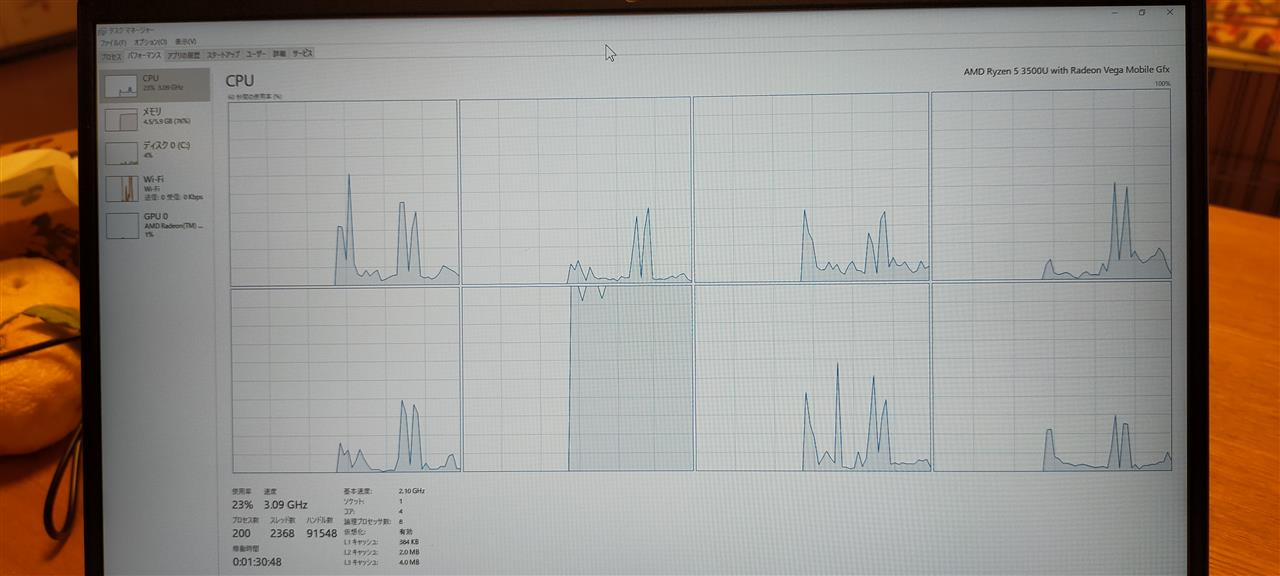
Task: Switch to the サービス tab
Action: coord(302,53)
